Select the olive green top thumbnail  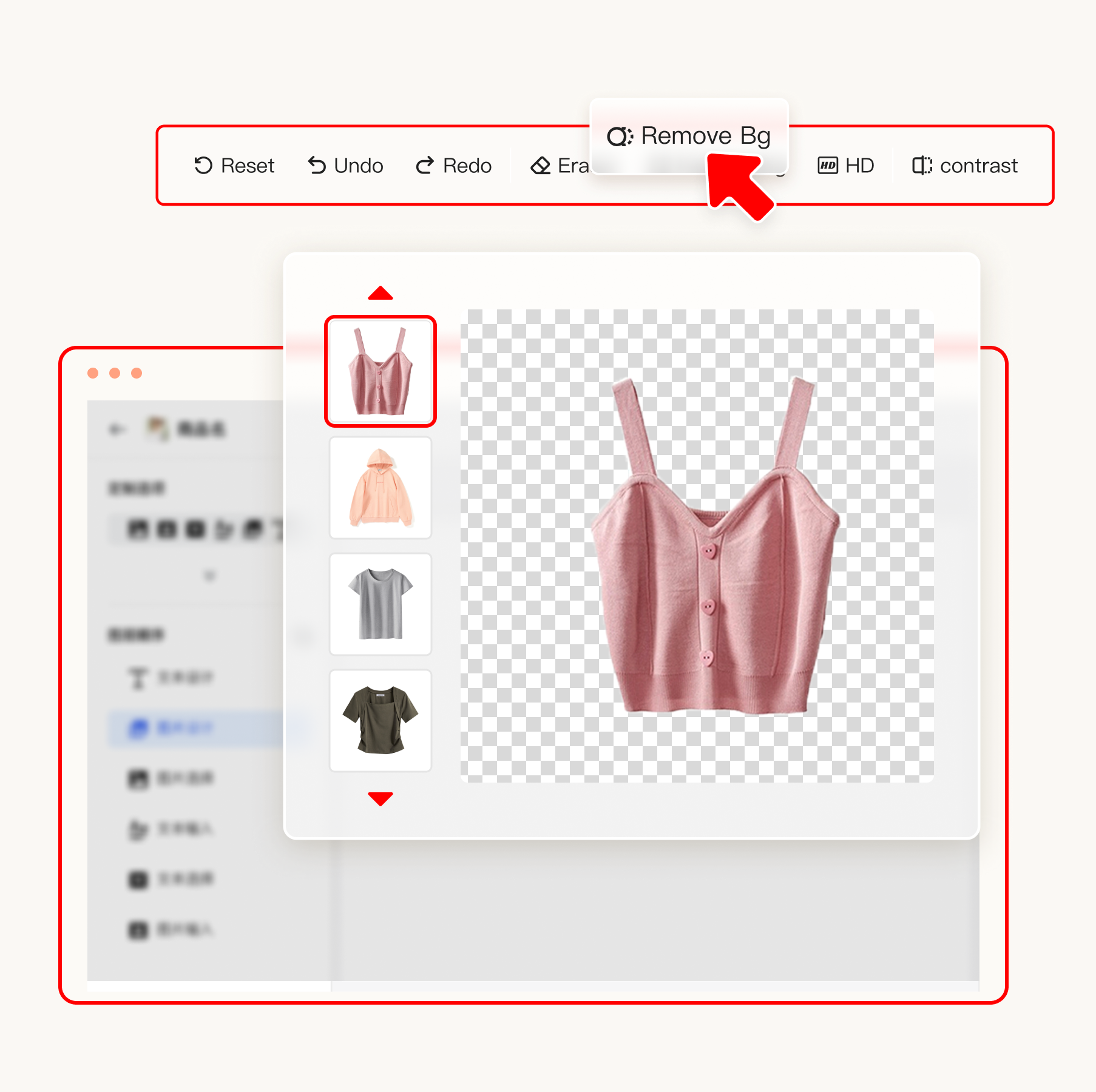[x=381, y=721]
